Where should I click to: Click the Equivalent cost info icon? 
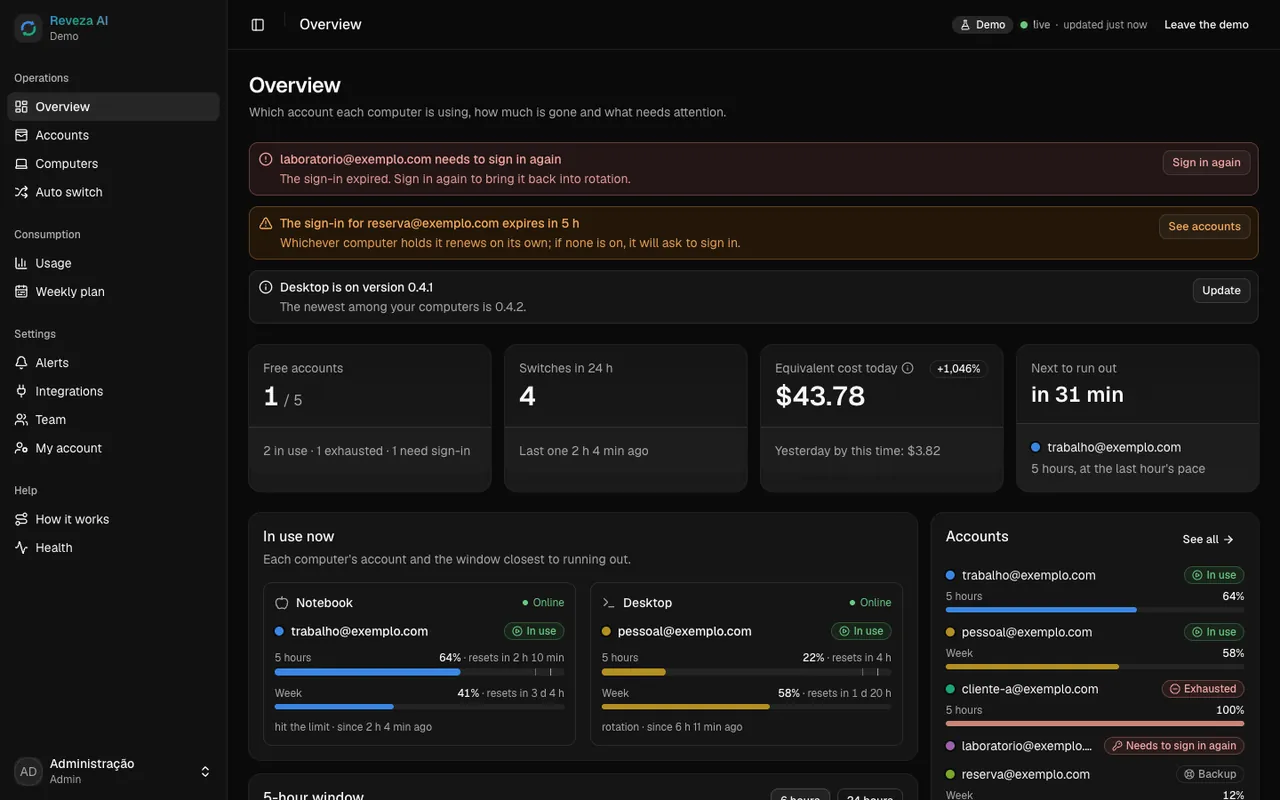(x=908, y=368)
